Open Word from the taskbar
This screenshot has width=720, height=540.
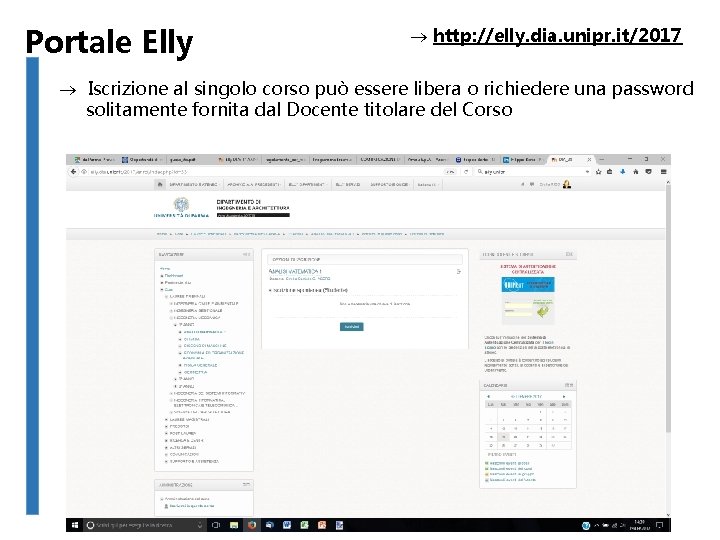[287, 525]
